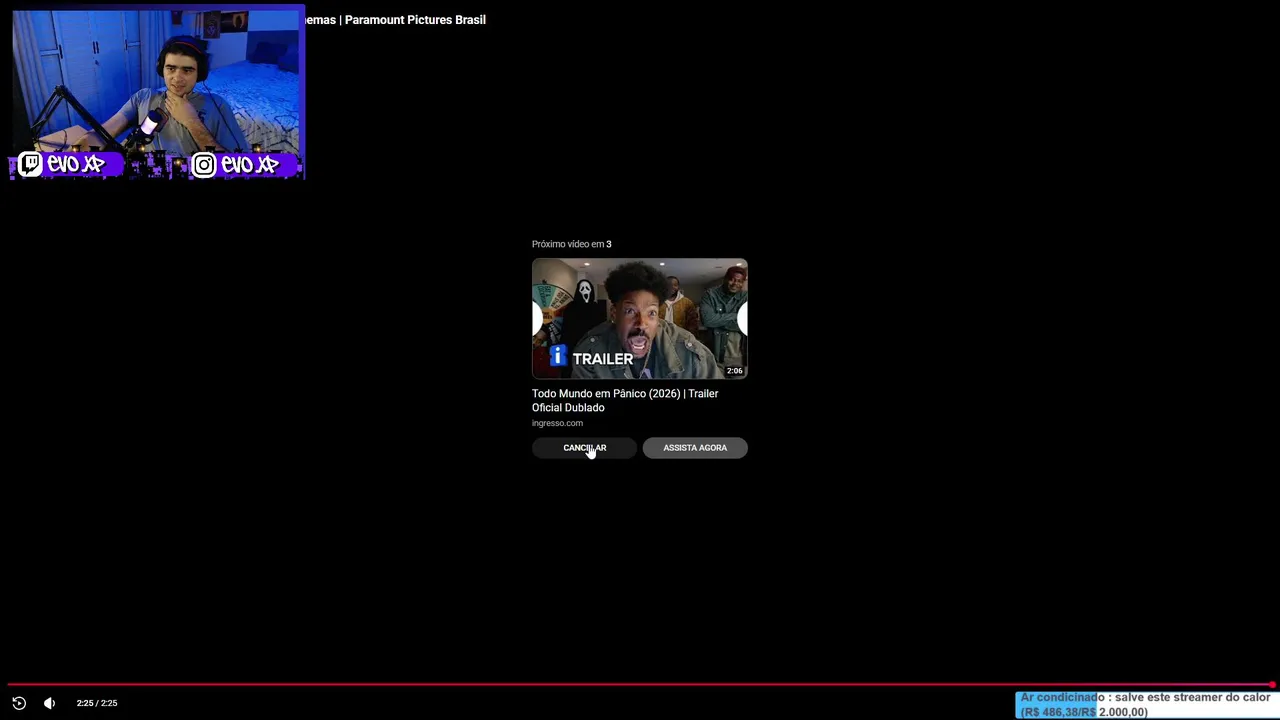Open the Todo Mundo em Pânico trailer thumbnail
Viewport: 1280px width, 720px height.
(640, 319)
